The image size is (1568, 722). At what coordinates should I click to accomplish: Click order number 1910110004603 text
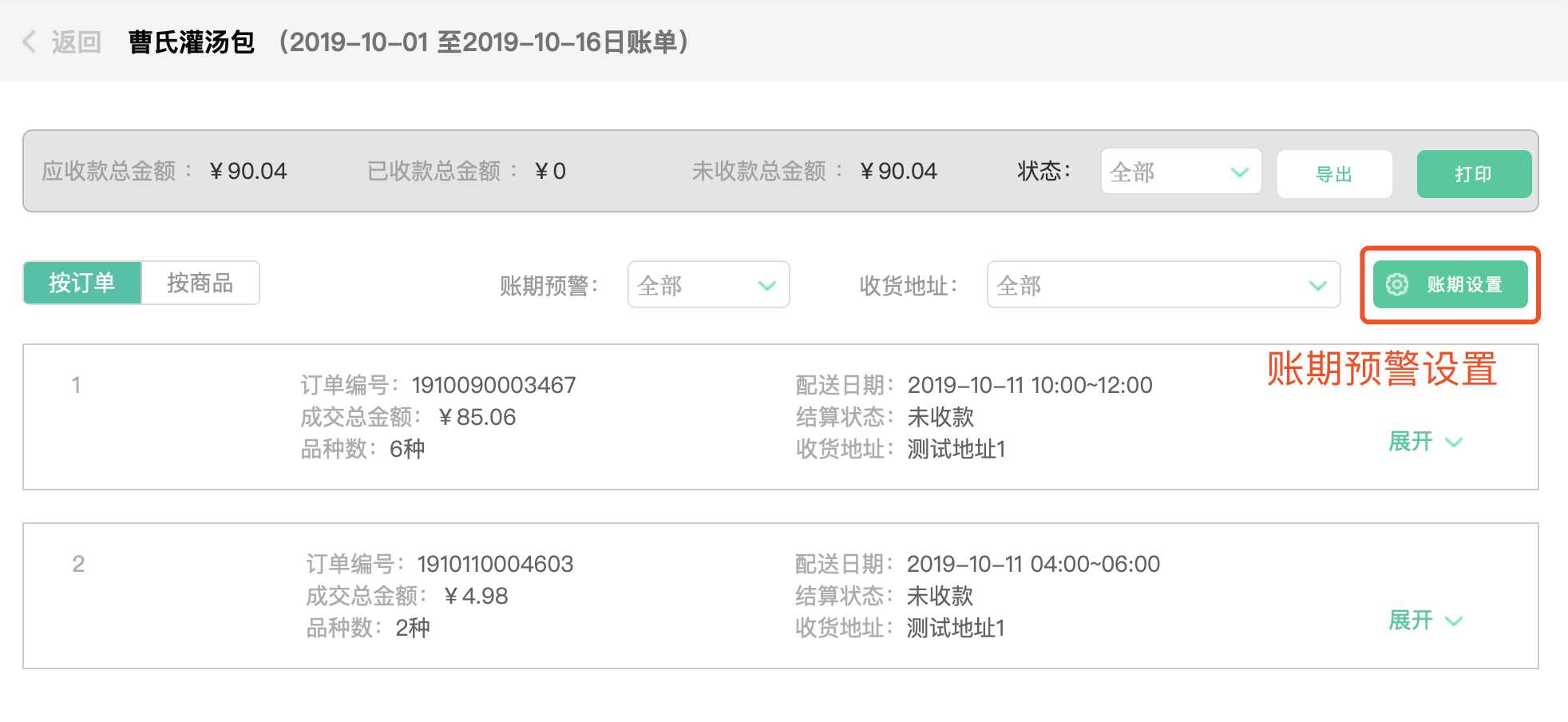tap(495, 564)
